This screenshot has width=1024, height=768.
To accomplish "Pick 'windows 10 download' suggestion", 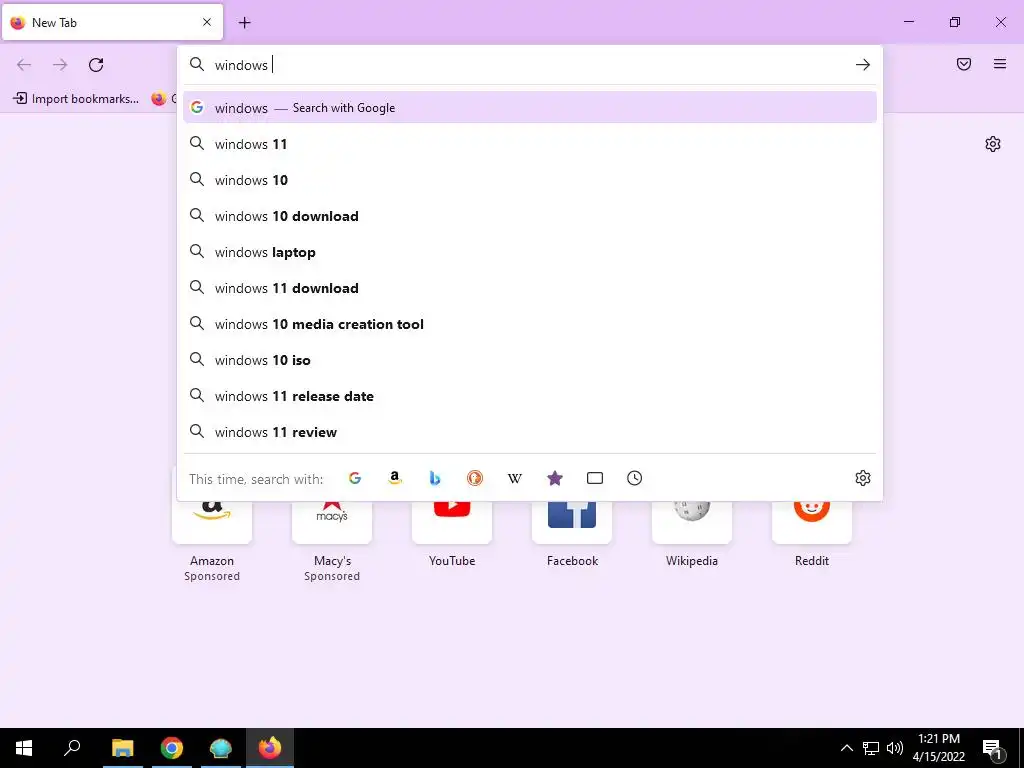I will [x=530, y=216].
